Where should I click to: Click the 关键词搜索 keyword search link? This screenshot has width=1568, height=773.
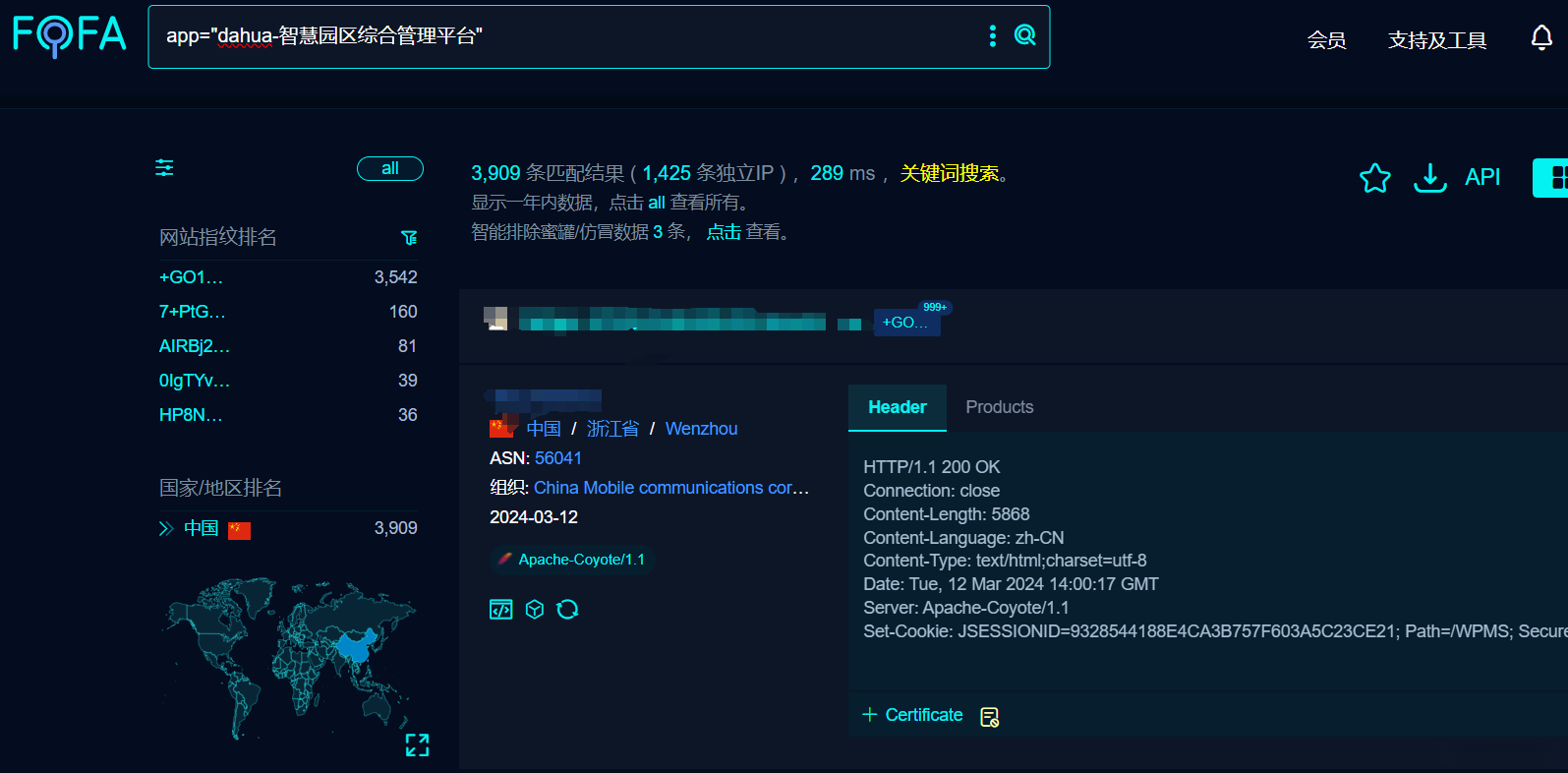[x=950, y=173]
